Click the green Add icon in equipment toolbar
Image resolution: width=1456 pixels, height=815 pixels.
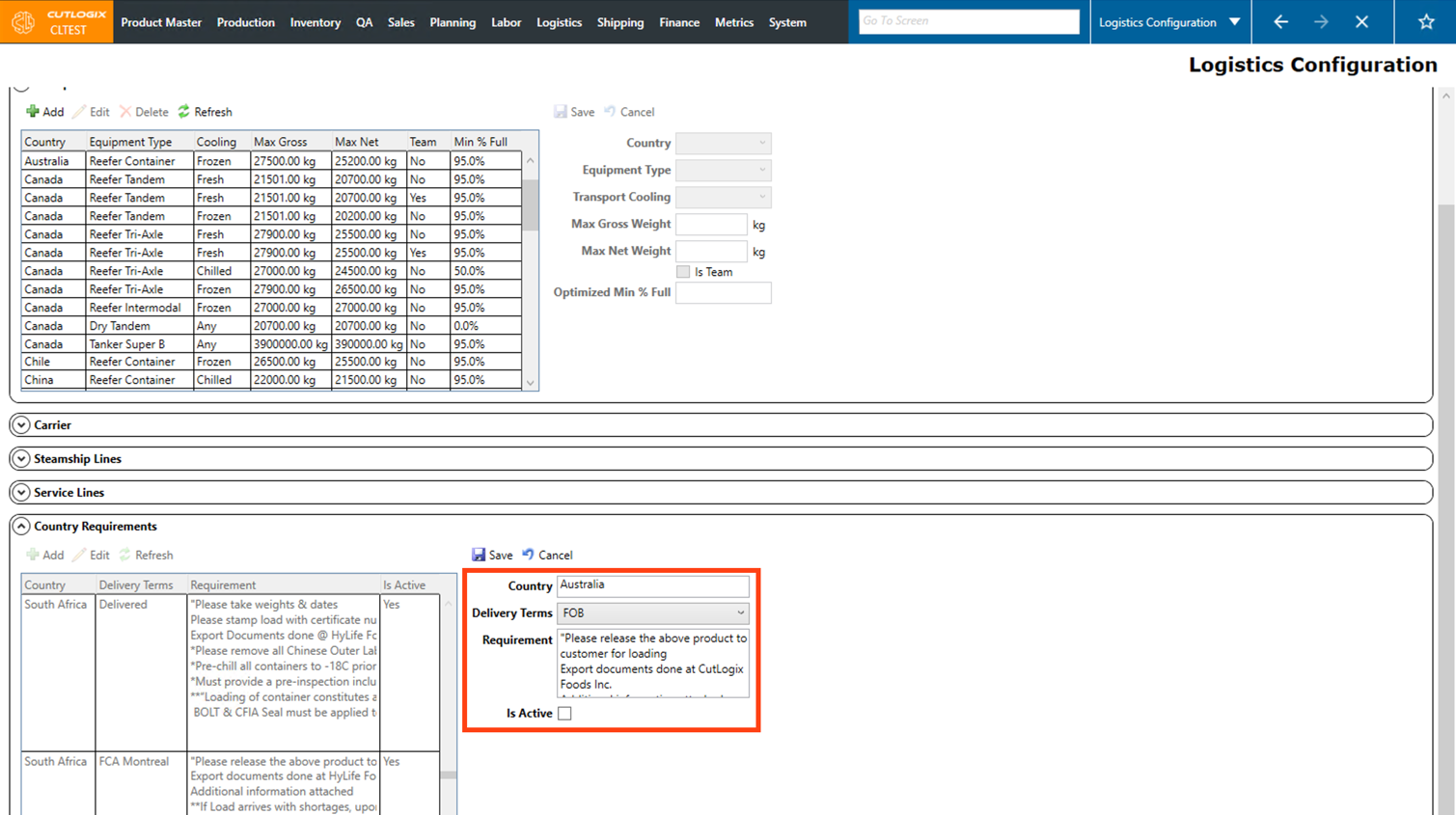[34, 112]
